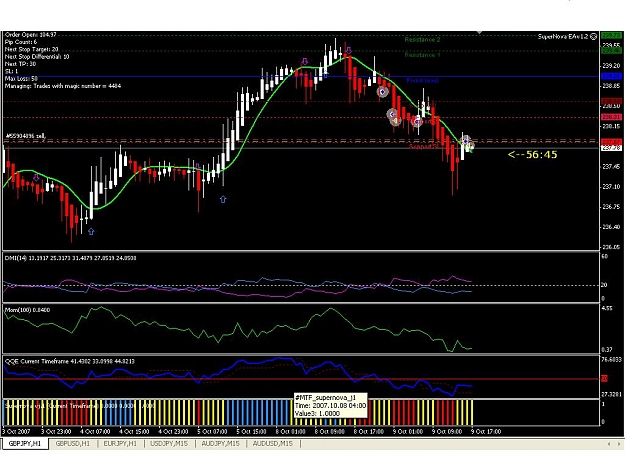
Task: Click the 'Managing: Trades with magic number' line
Action: pos(63,86)
